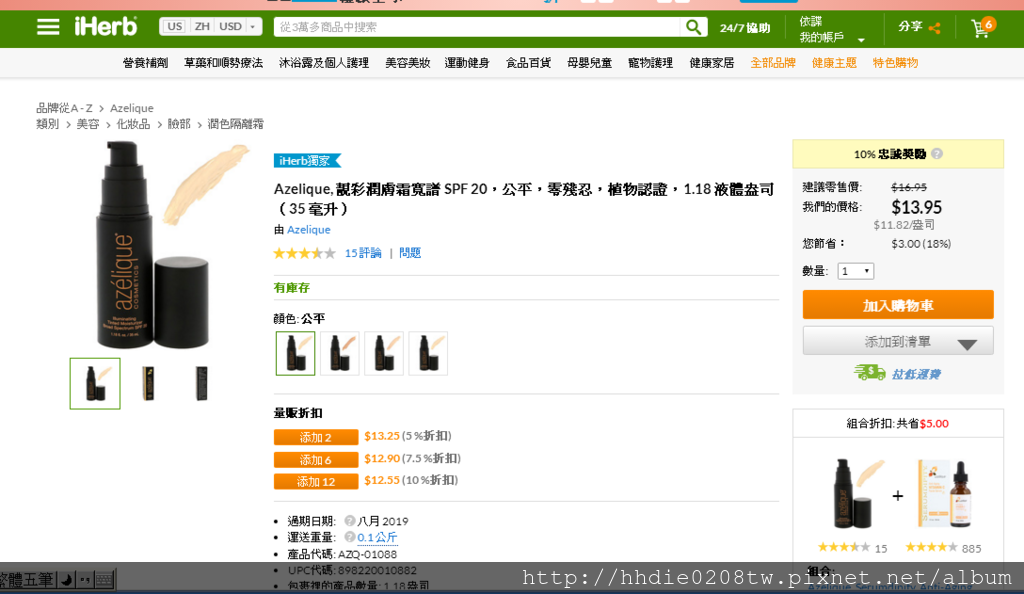This screenshot has height=594, width=1024.
Task: Click the 潤色隔離霜 breadcrumb link
Action: click(x=236, y=124)
